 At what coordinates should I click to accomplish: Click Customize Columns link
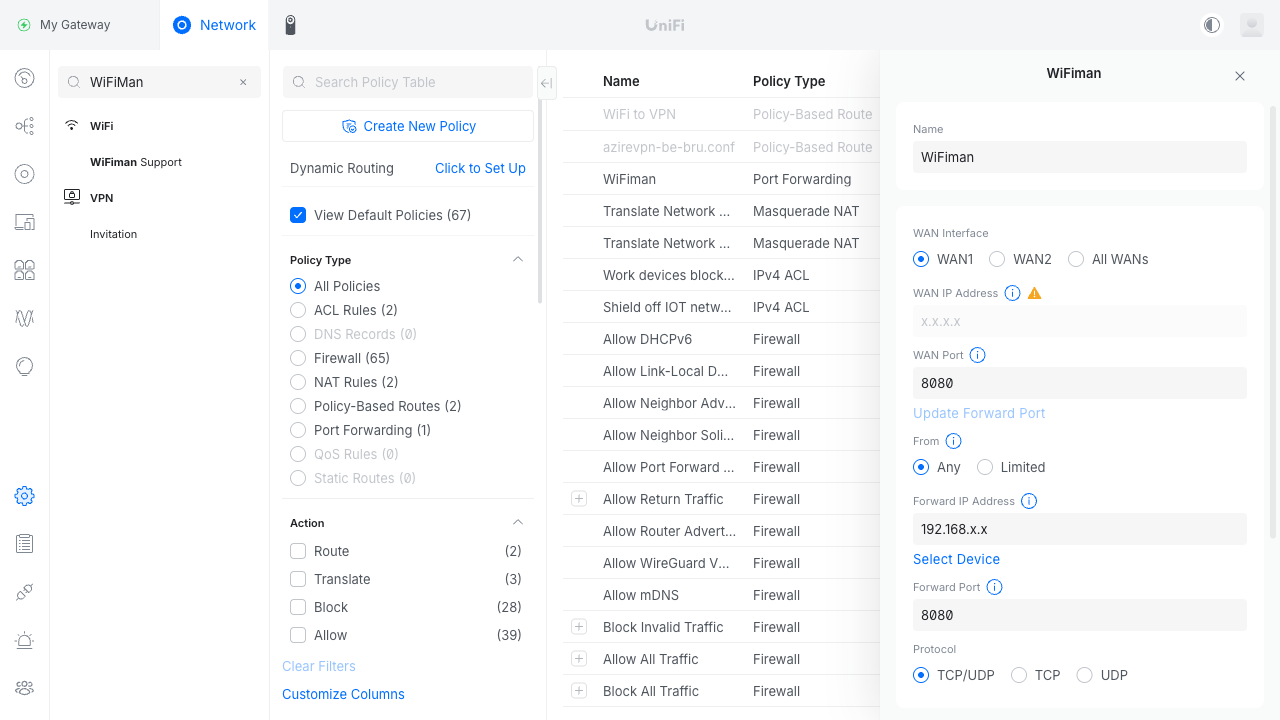[343, 694]
